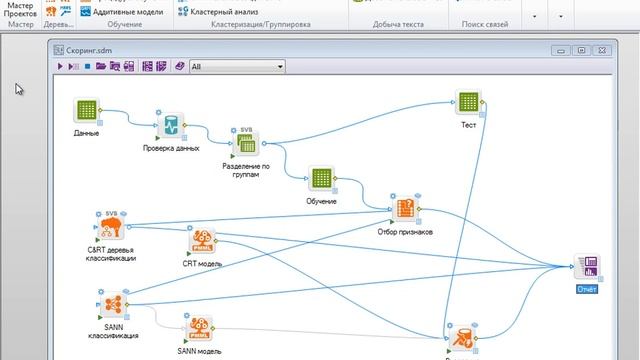The image size is (640, 360).
Task: Click Аддитивные модели in the ribbon
Action: click(122, 12)
